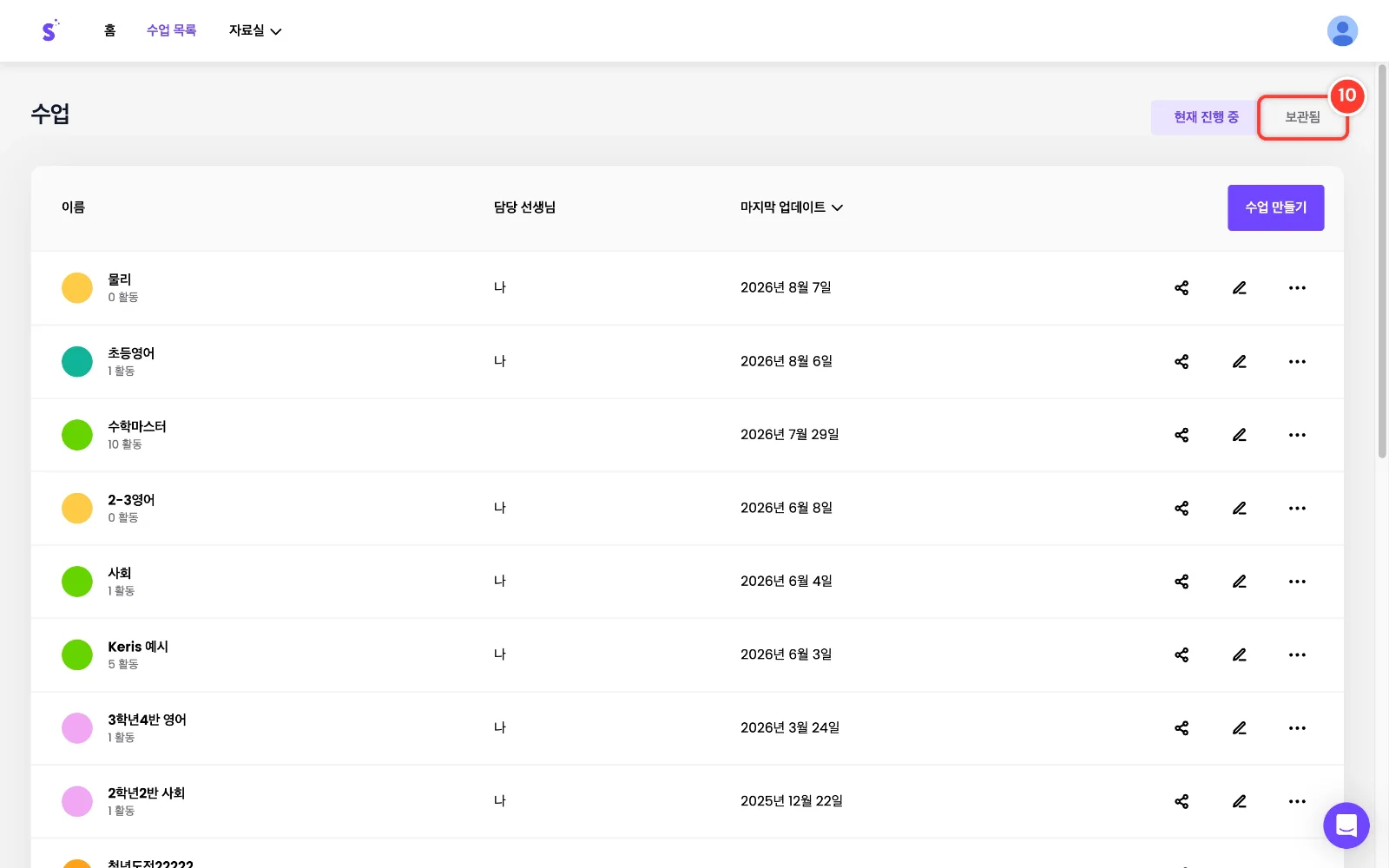Open more options for 3학년4반 영어
This screenshot has height=868, width=1389.
click(x=1297, y=728)
